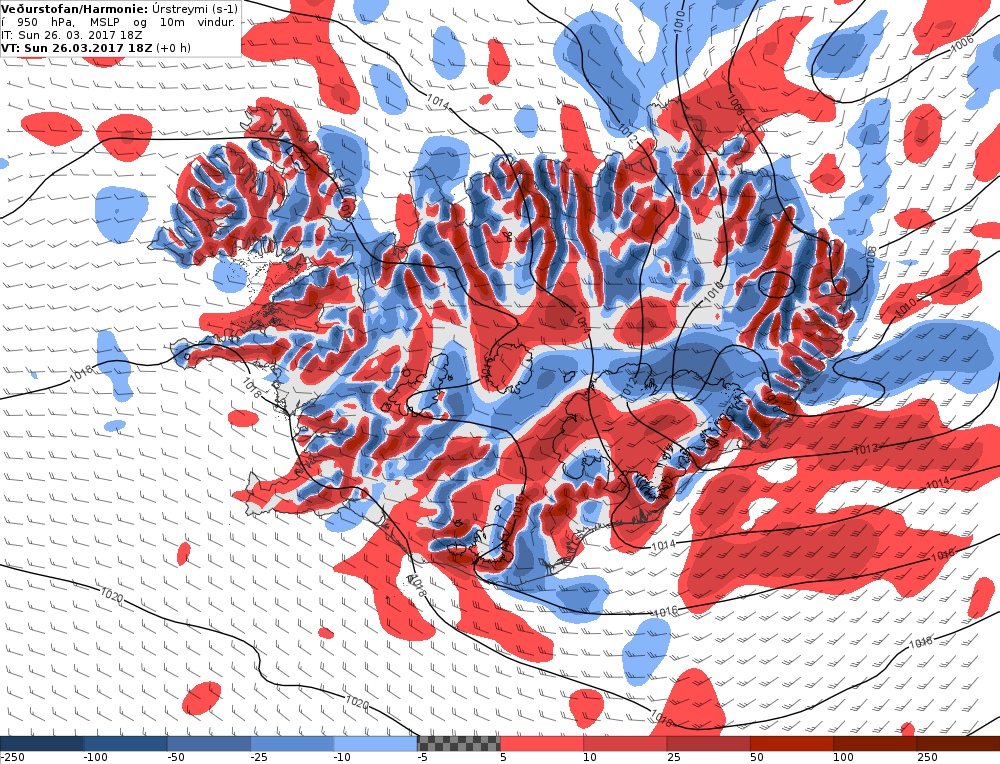Viewport: 1000px width, 764px height.
Task: Click the positive '50' color bar label
Action: coord(756,758)
